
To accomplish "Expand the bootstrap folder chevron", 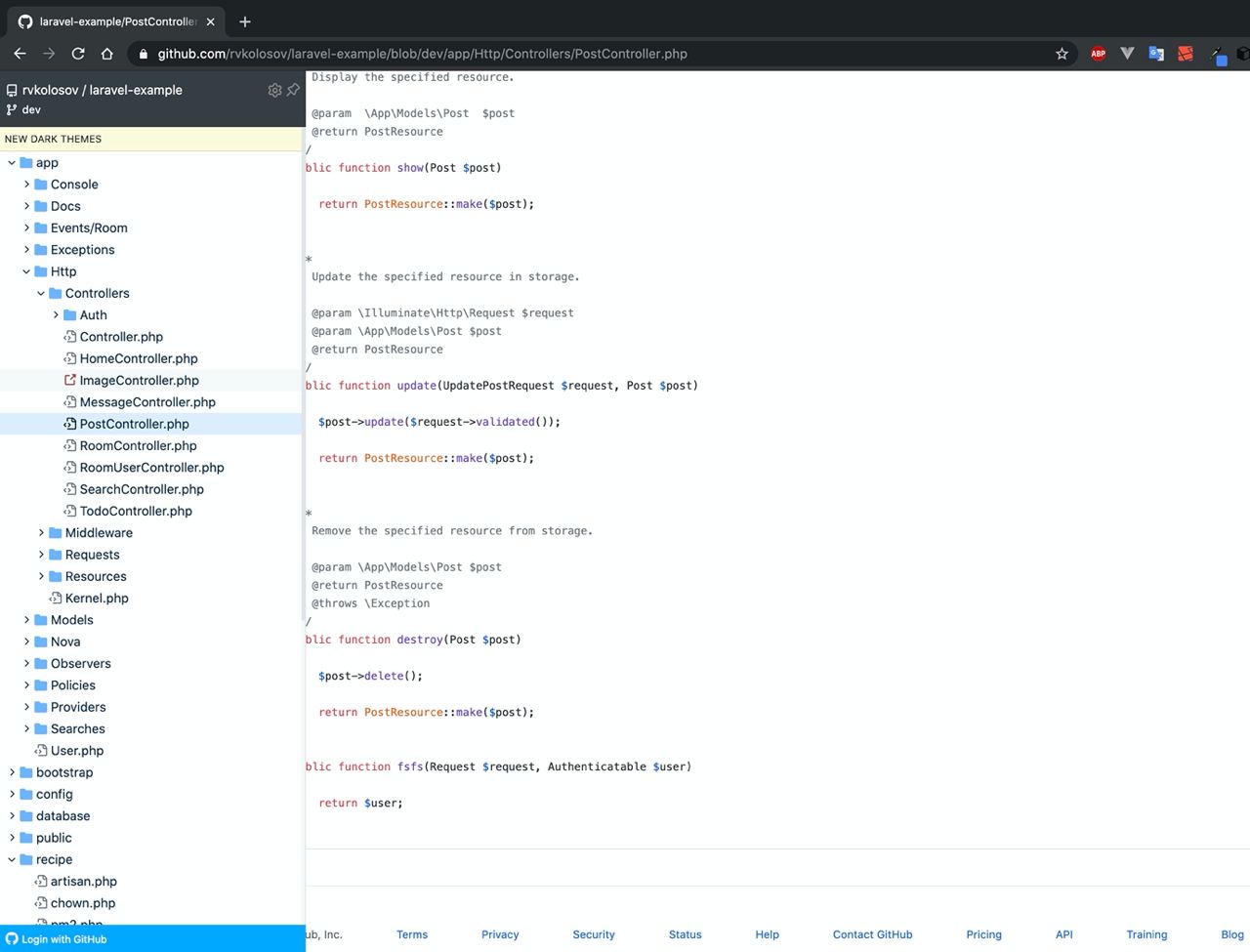I will [12, 772].
